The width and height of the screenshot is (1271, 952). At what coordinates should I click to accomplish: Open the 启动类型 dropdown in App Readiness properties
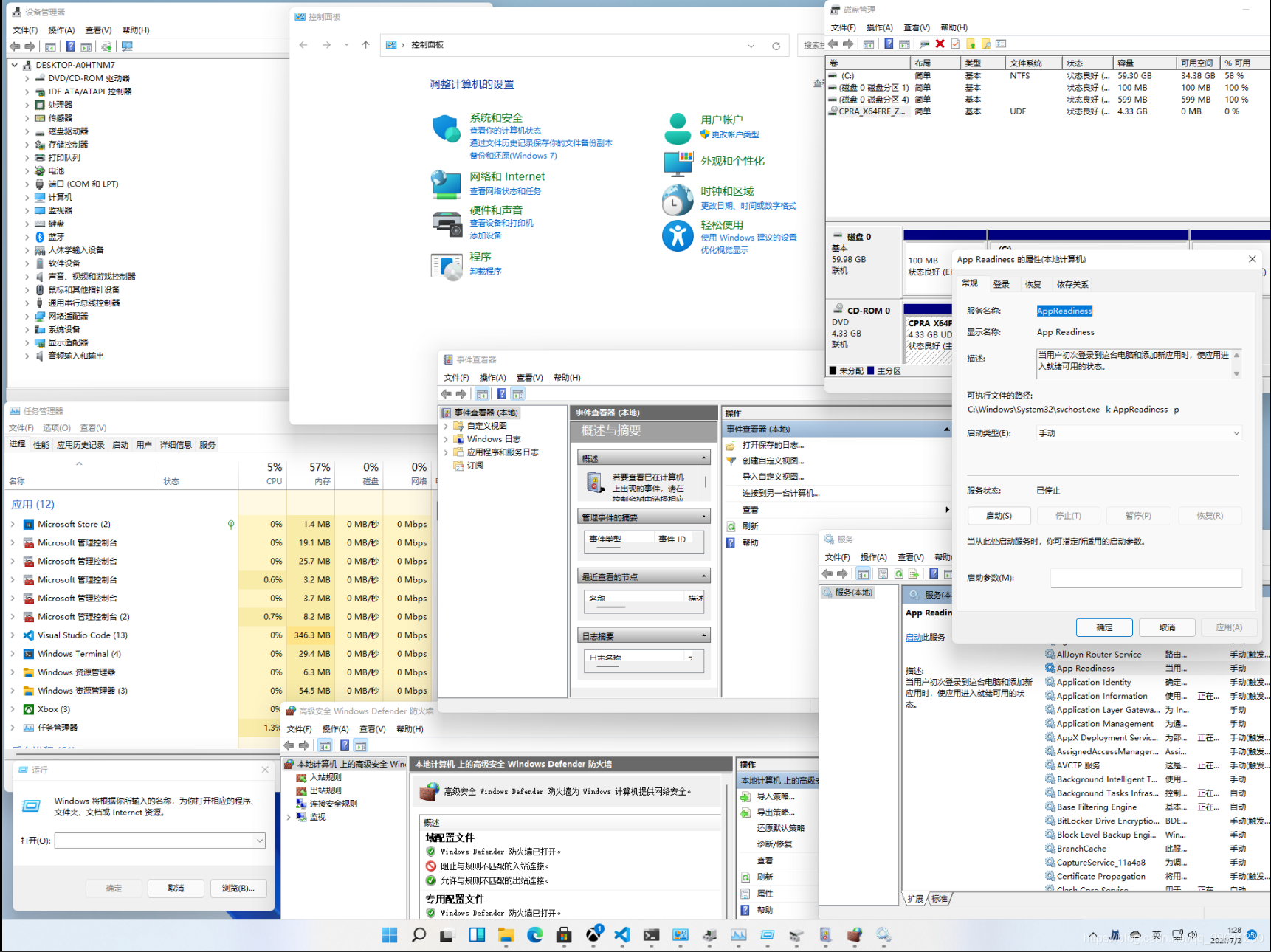[1139, 433]
